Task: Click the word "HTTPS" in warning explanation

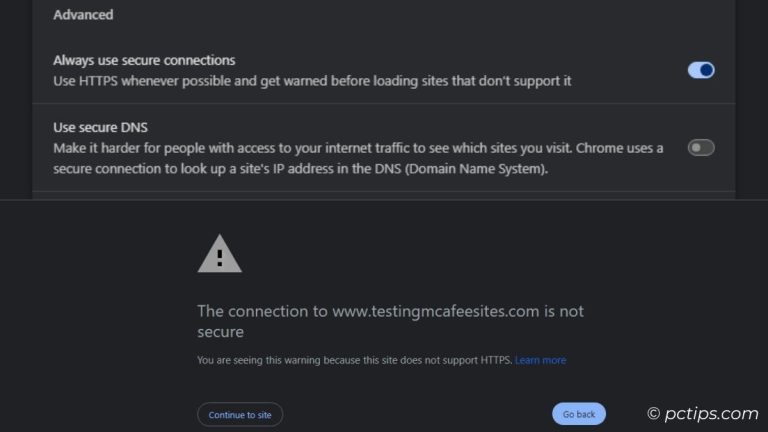Action: point(495,360)
